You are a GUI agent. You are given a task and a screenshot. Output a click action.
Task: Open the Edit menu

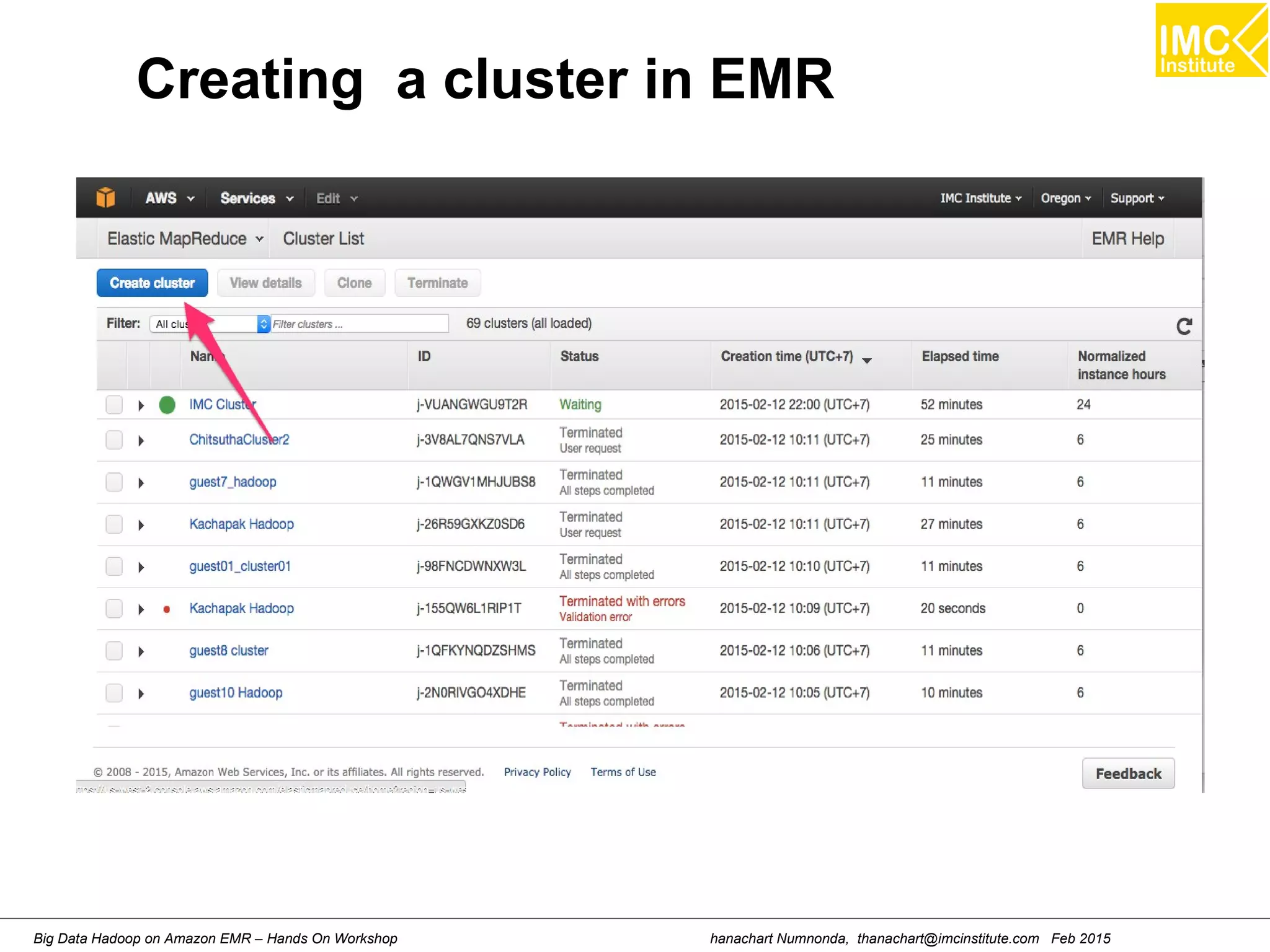(x=337, y=198)
